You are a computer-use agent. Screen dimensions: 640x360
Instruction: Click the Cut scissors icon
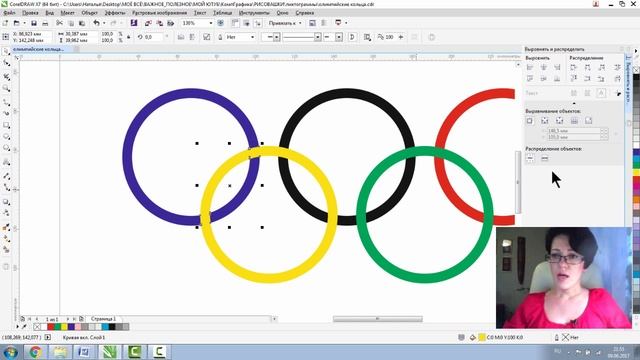point(60,23)
